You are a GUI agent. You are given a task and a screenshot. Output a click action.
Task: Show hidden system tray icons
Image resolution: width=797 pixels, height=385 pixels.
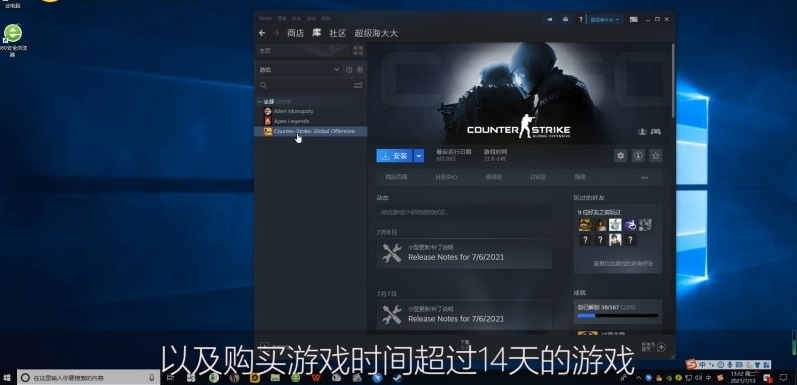tap(638, 378)
